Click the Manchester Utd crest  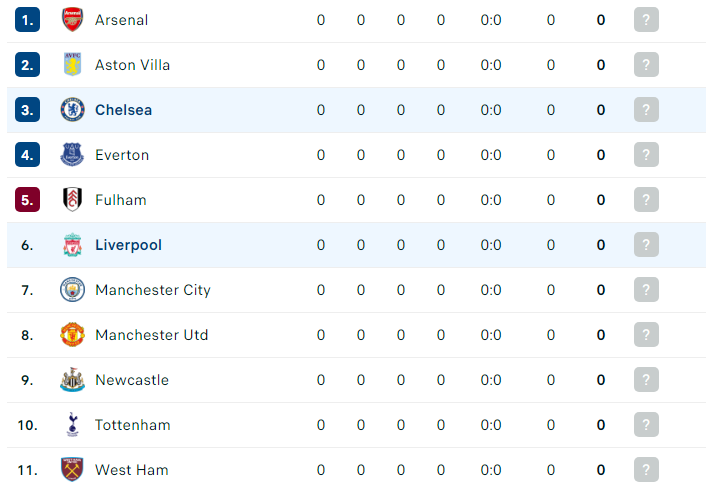click(72, 334)
